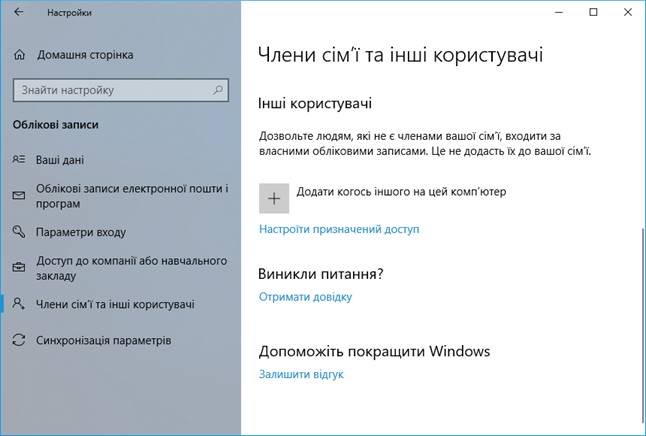The height and width of the screenshot is (436, 646).
Task: Open the Залишити відгук link
Action: [x=301, y=374]
